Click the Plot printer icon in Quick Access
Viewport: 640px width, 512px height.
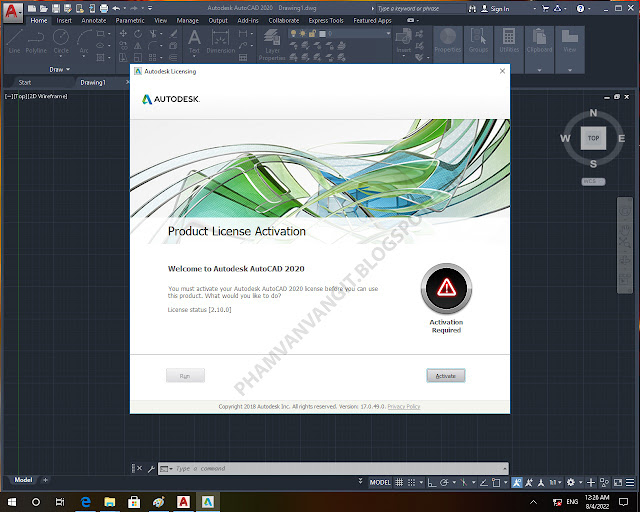pos(104,8)
